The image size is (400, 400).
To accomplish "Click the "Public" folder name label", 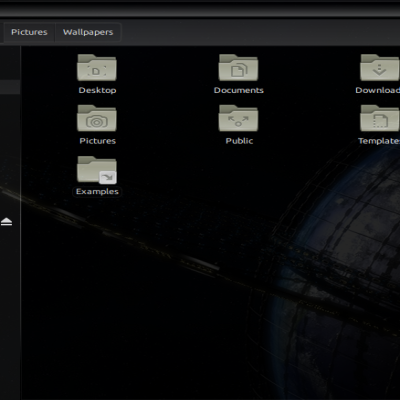I will click(239, 141).
